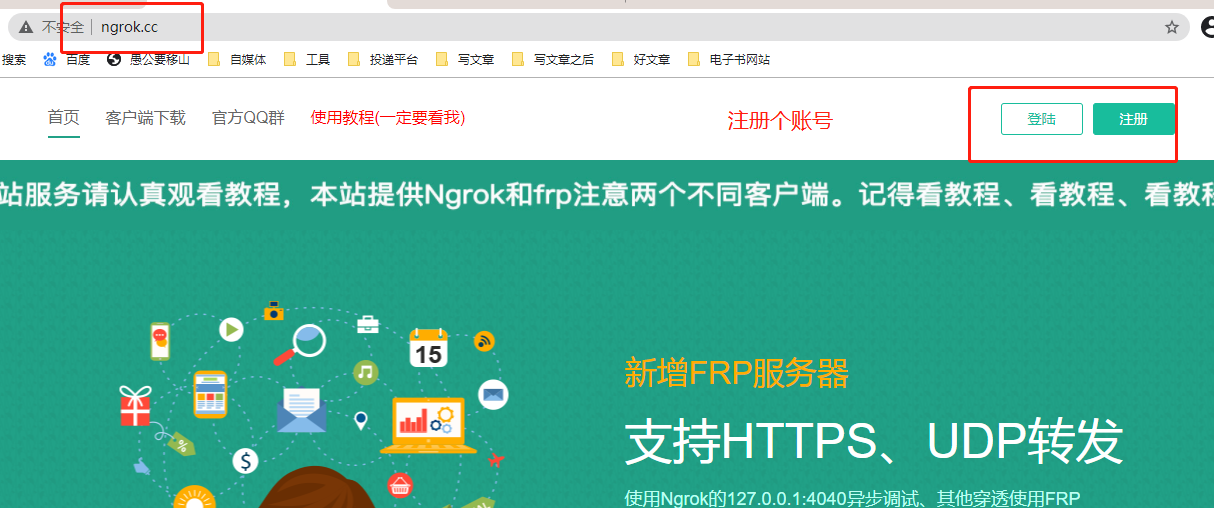Open the 客户端下载 page

146,118
